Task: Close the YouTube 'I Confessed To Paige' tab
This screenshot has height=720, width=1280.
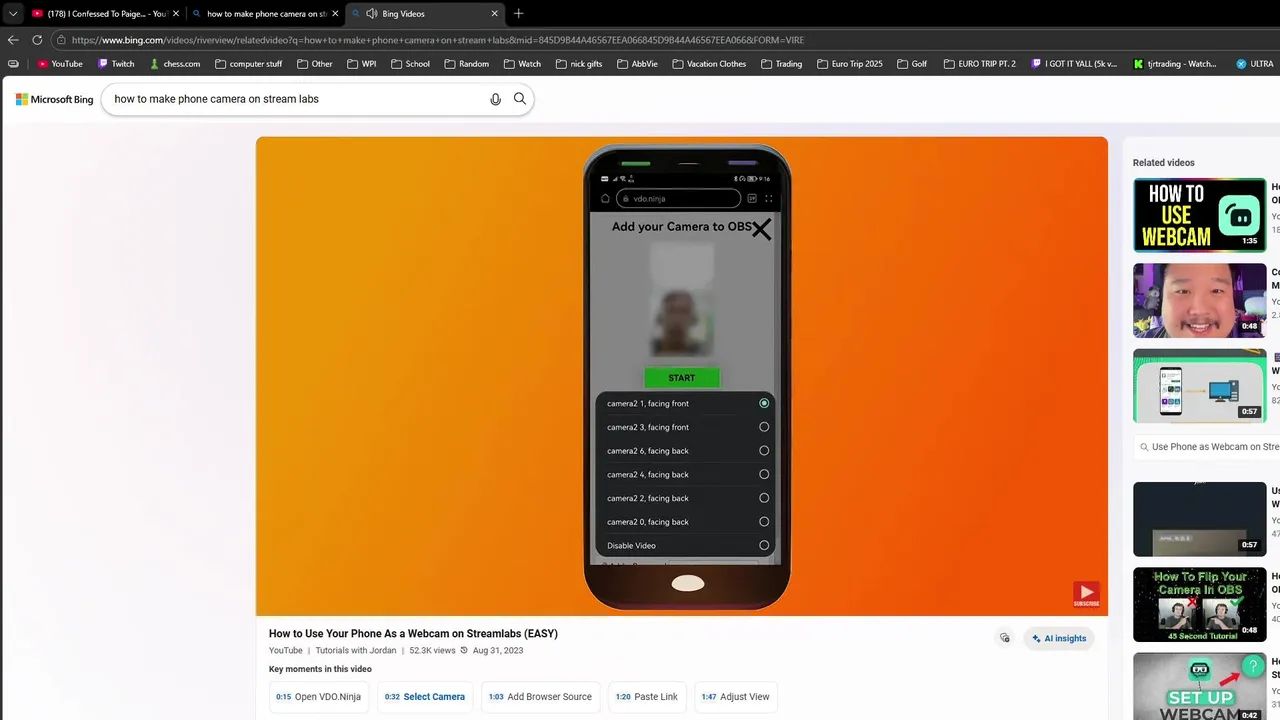Action: (x=176, y=14)
